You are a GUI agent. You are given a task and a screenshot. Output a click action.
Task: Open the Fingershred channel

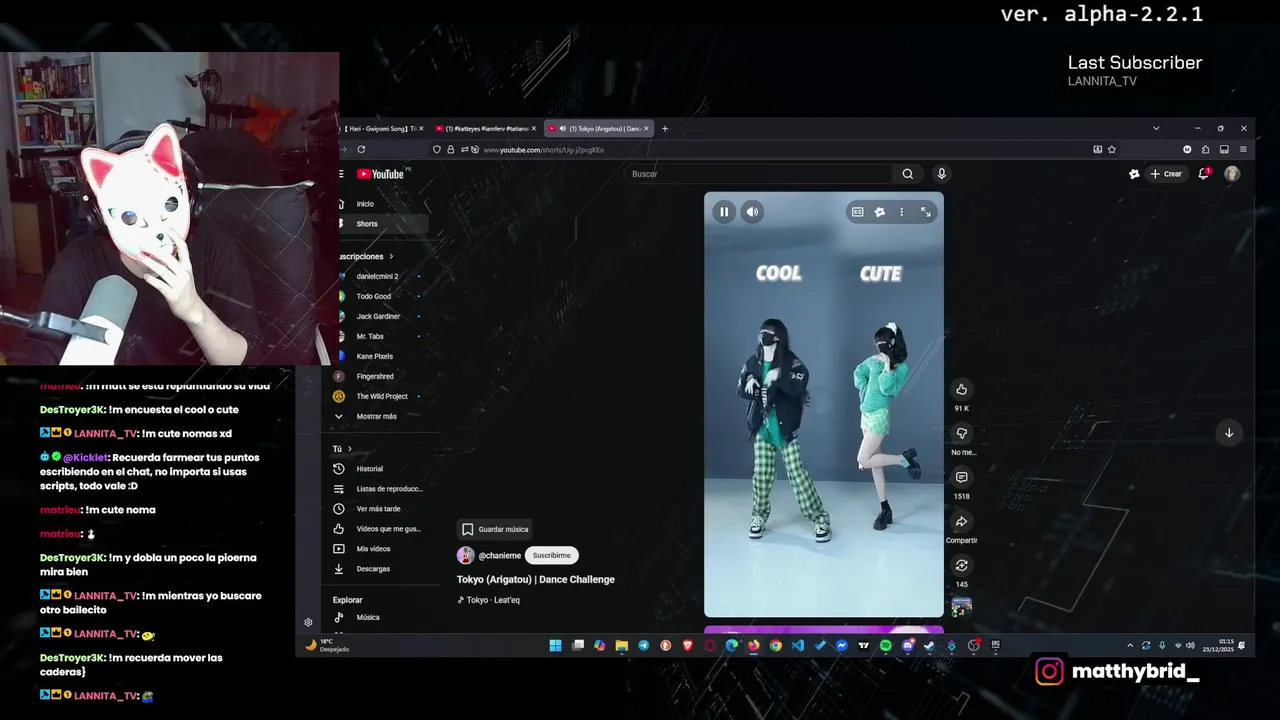pos(375,376)
